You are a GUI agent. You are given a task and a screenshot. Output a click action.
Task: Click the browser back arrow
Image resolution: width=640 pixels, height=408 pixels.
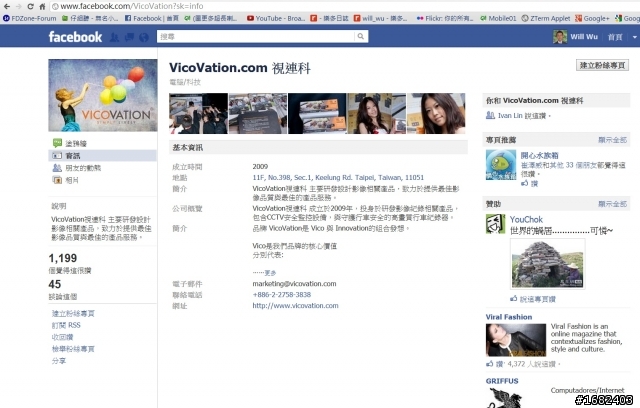click(x=7, y=7)
